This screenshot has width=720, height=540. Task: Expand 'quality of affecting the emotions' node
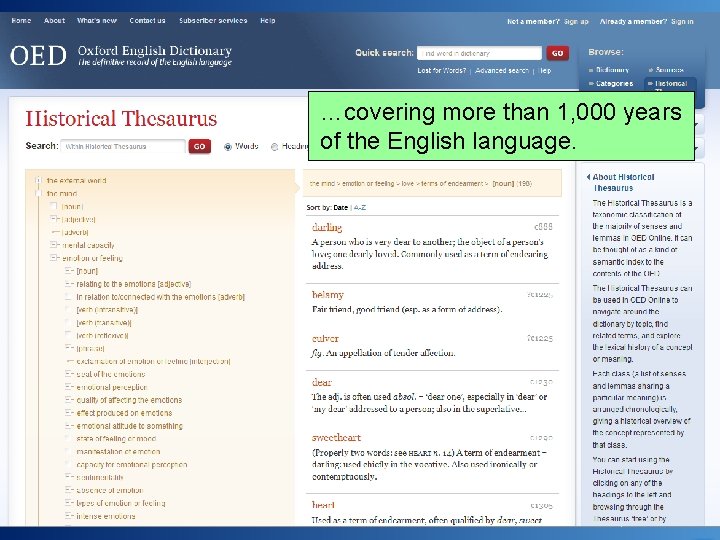pyautogui.click(x=69, y=399)
